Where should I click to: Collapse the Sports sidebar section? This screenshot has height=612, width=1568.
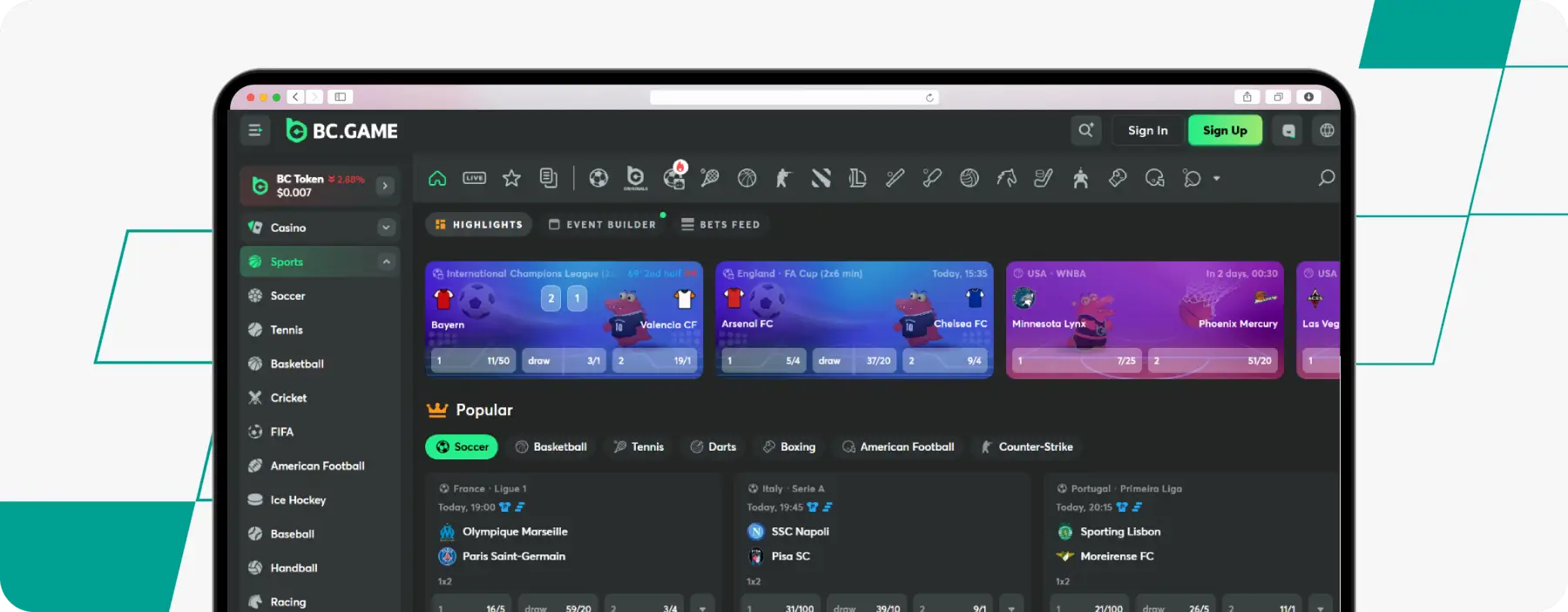pyautogui.click(x=386, y=262)
